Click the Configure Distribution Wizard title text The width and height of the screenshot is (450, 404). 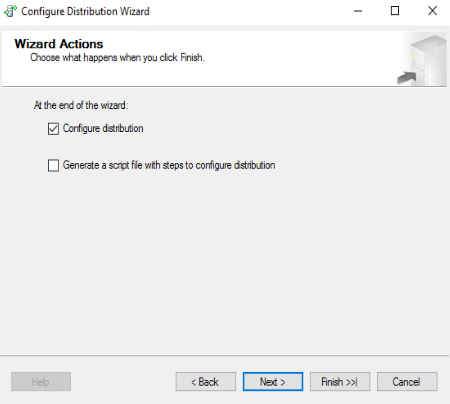[x=85, y=11]
